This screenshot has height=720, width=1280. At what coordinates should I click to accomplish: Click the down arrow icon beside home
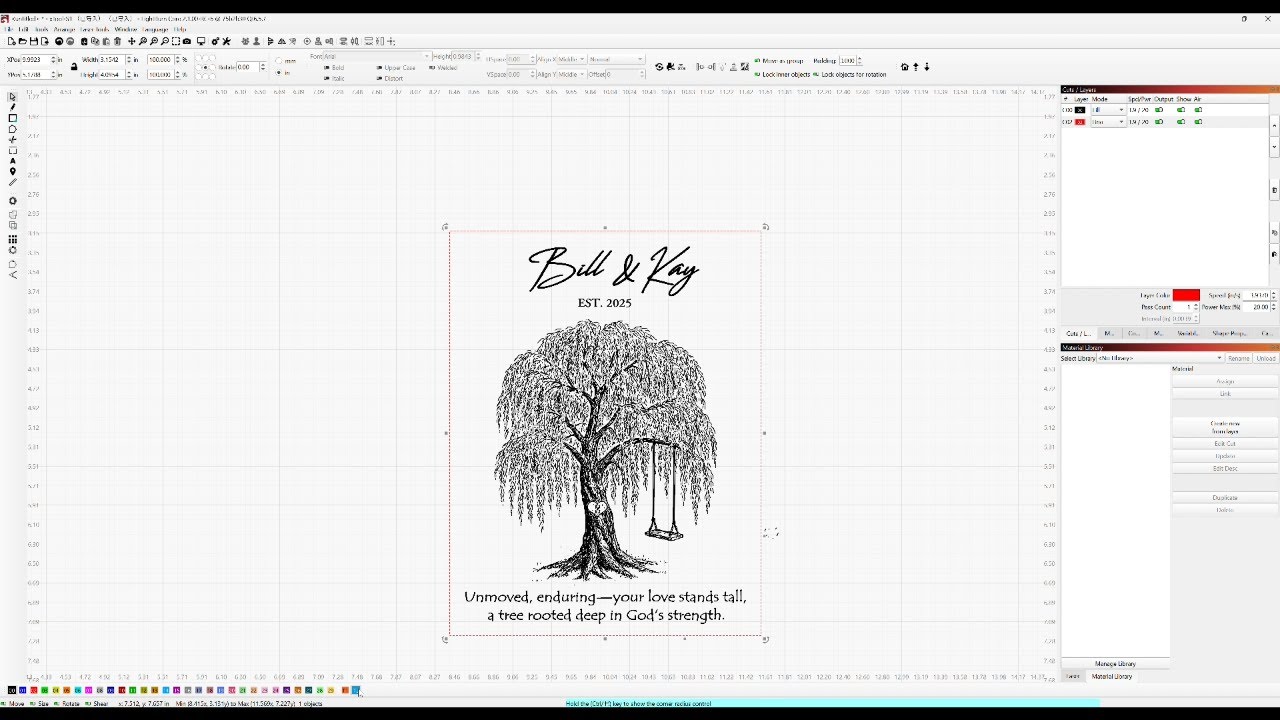[927, 67]
